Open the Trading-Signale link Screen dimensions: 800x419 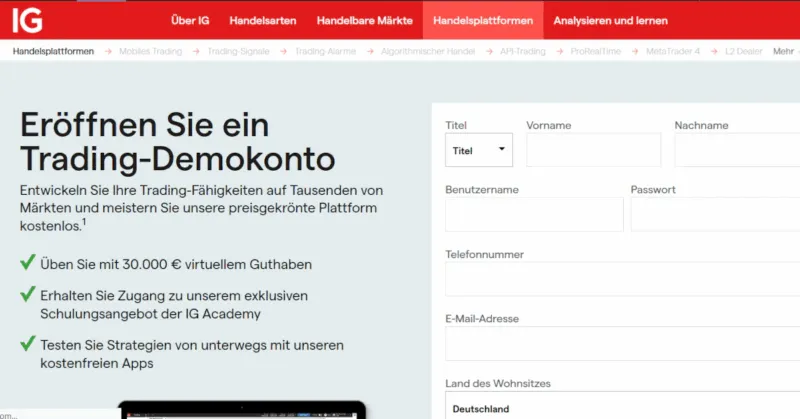point(238,51)
